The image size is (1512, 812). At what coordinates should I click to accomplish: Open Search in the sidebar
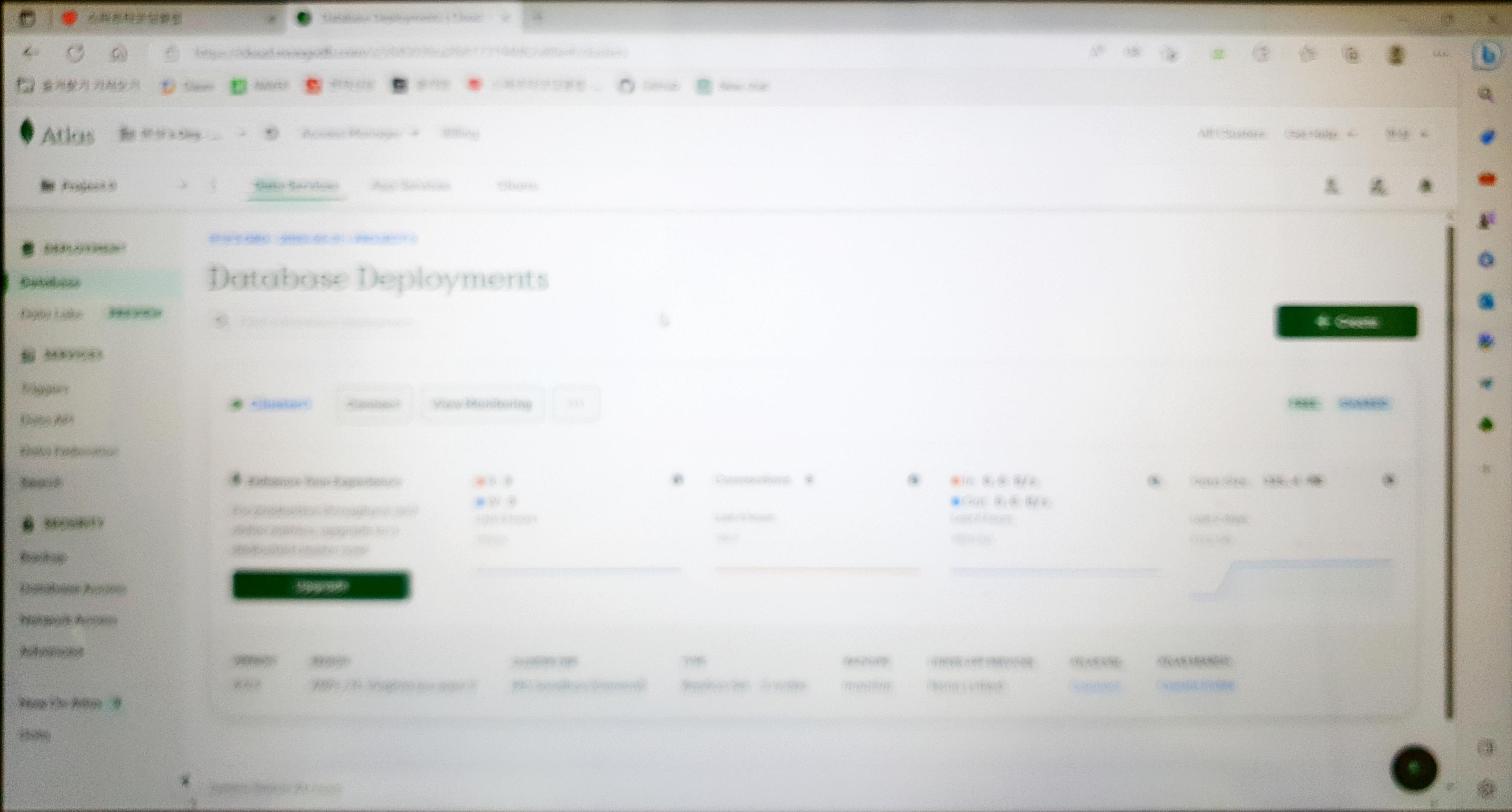(40, 482)
